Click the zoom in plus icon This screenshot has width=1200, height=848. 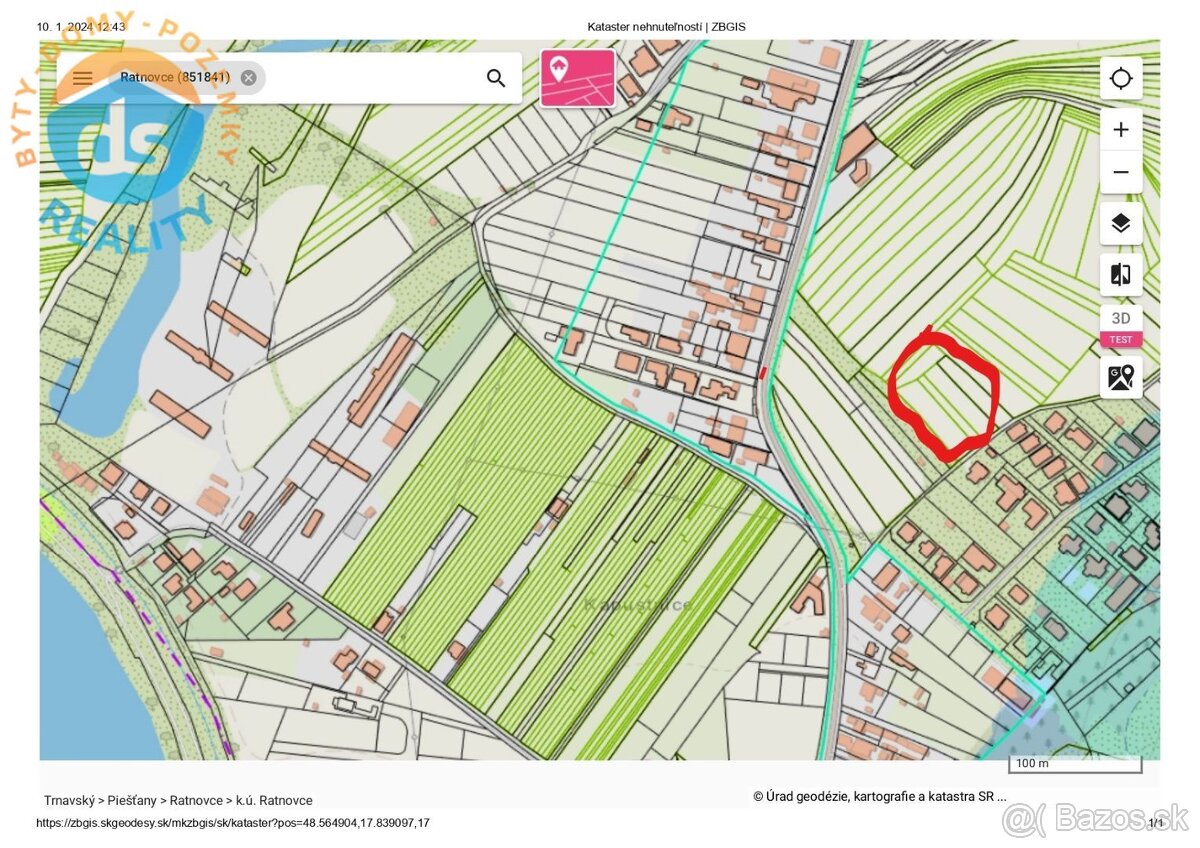[1121, 128]
